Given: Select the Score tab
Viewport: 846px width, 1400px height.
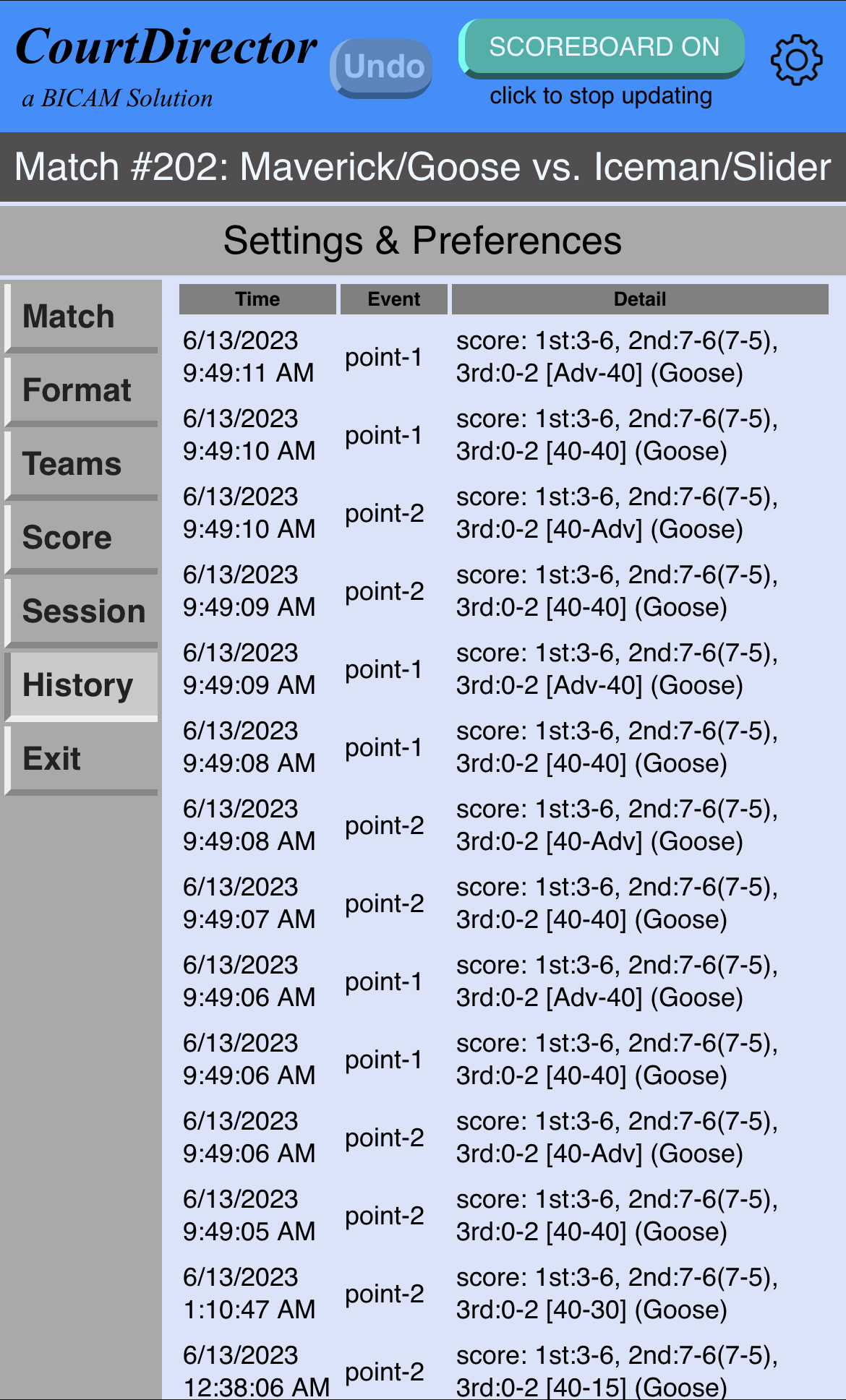Looking at the screenshot, I should pyautogui.click(x=82, y=538).
